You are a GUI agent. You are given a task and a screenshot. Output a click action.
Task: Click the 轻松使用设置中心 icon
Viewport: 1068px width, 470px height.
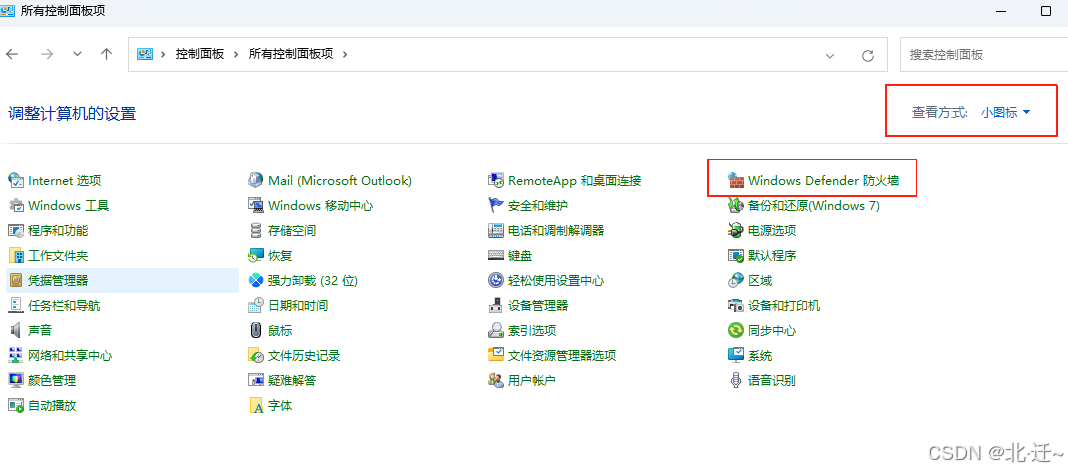tap(496, 281)
